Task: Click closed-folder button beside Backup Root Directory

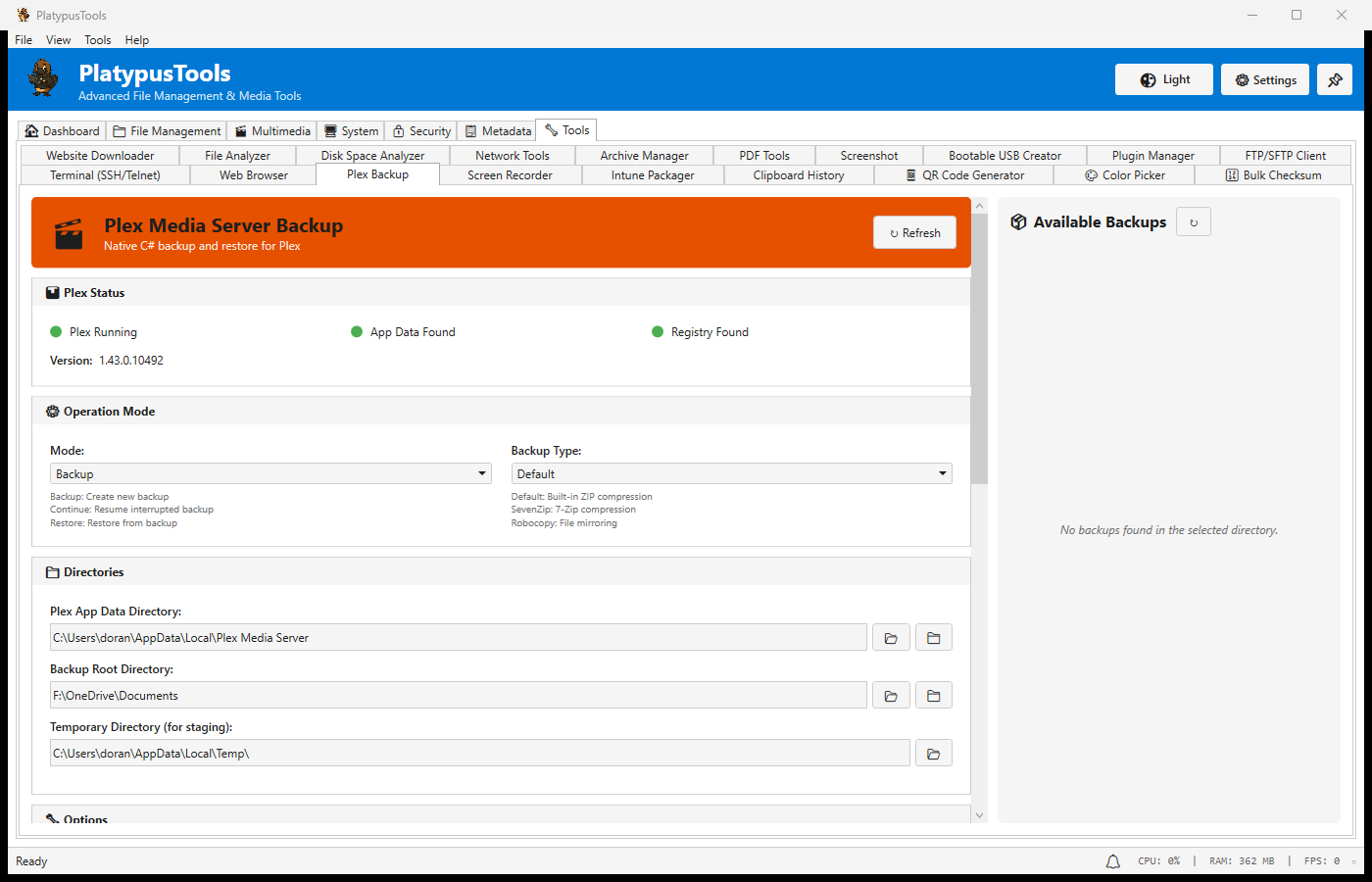Action: point(934,696)
